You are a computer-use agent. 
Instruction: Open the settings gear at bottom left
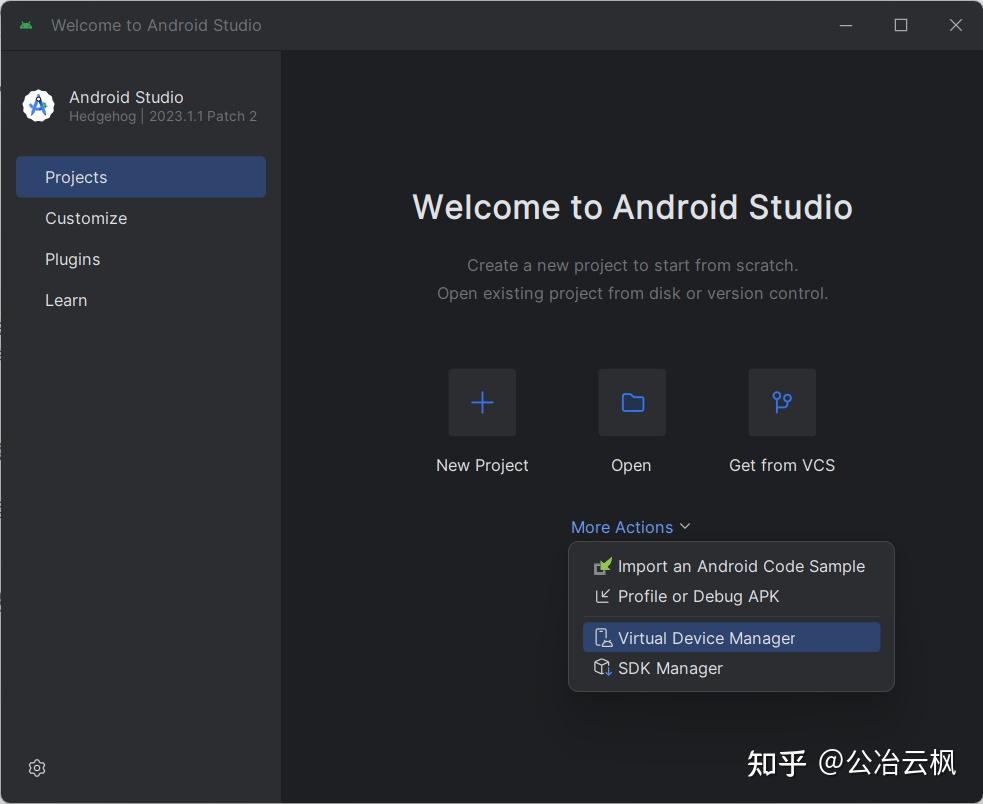(37, 768)
